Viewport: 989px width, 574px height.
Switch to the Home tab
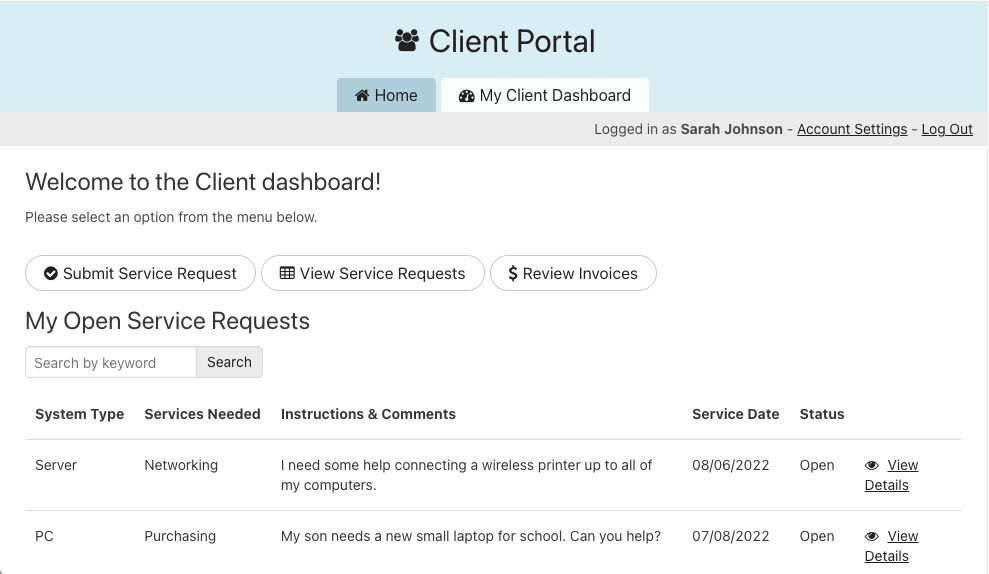[386, 96]
